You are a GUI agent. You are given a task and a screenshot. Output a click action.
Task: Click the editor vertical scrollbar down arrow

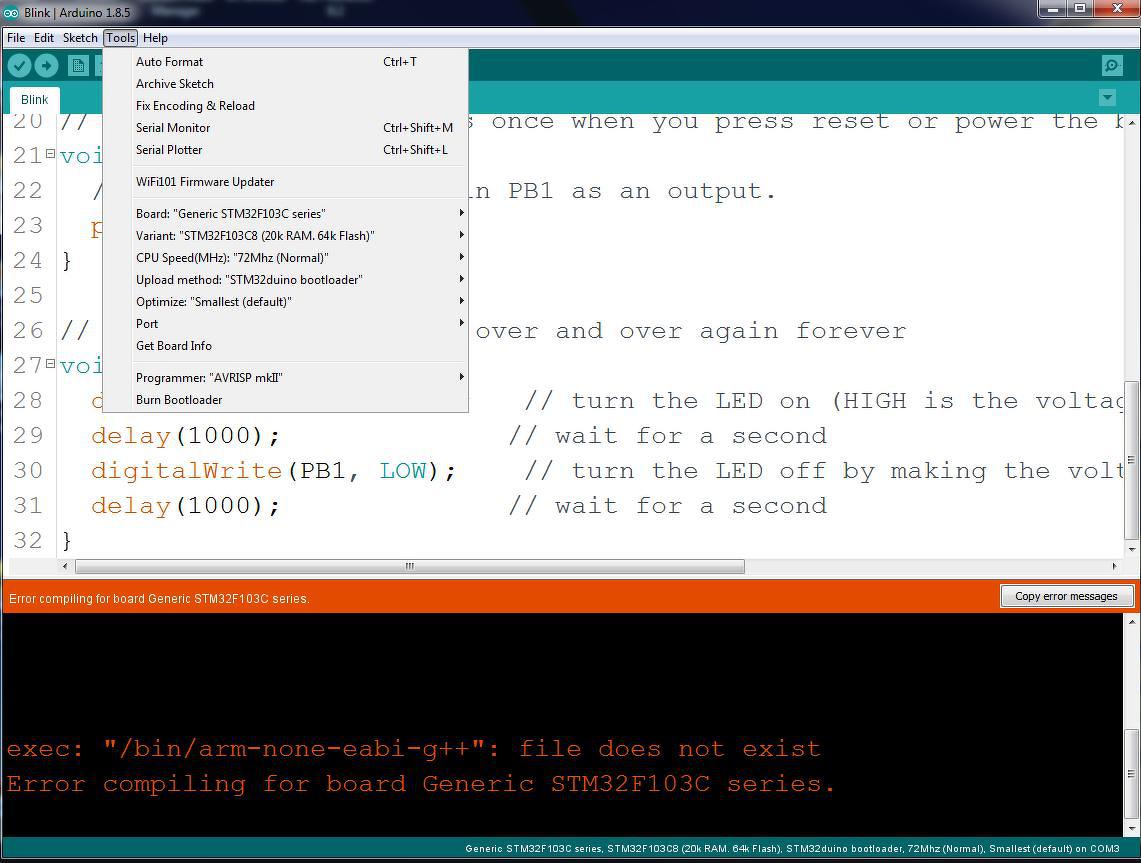click(x=1131, y=549)
